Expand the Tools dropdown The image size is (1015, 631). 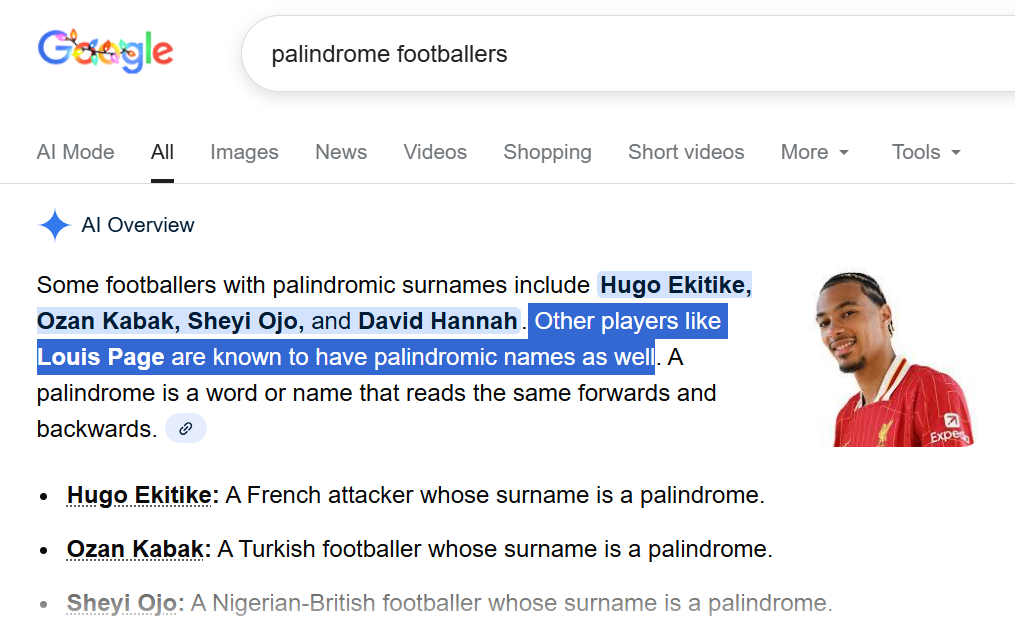(x=926, y=152)
